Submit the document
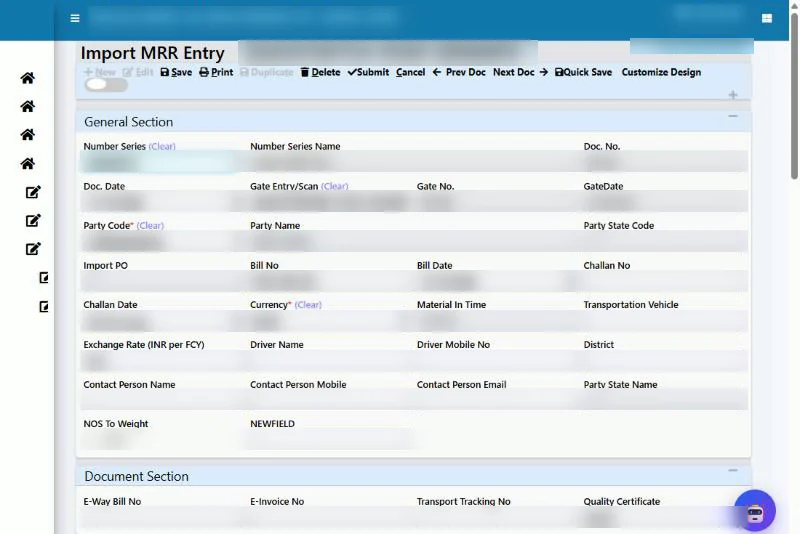Screen dimensions: 800x534 point(368,72)
